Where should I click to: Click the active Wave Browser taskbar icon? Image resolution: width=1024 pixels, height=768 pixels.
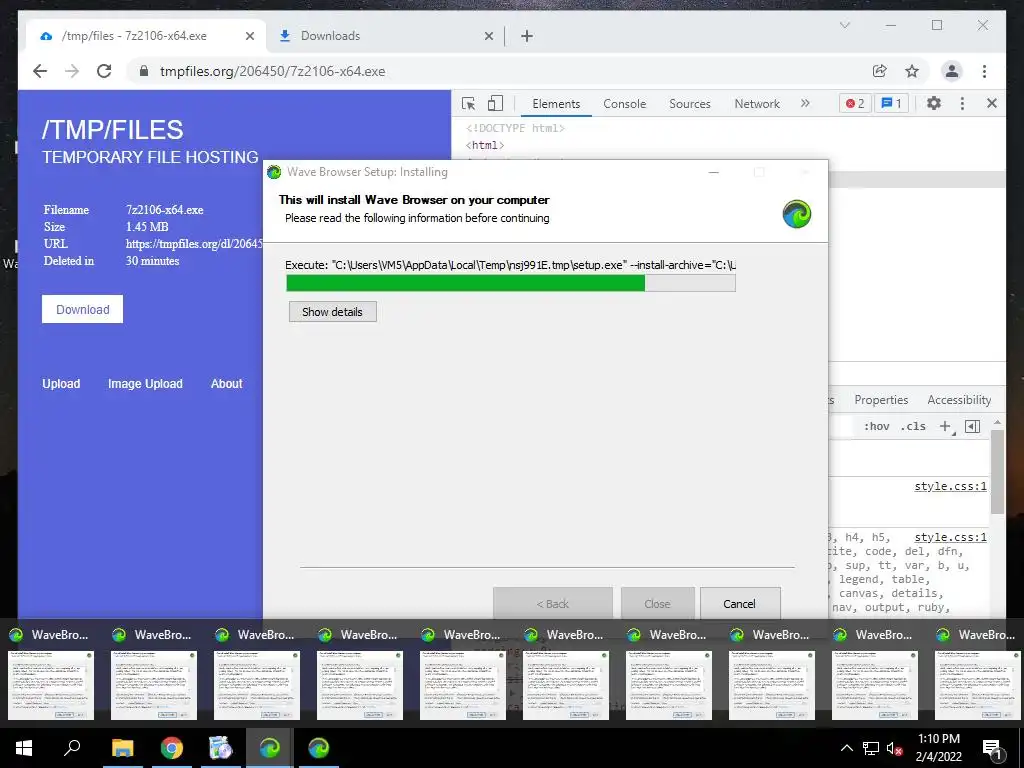point(270,748)
